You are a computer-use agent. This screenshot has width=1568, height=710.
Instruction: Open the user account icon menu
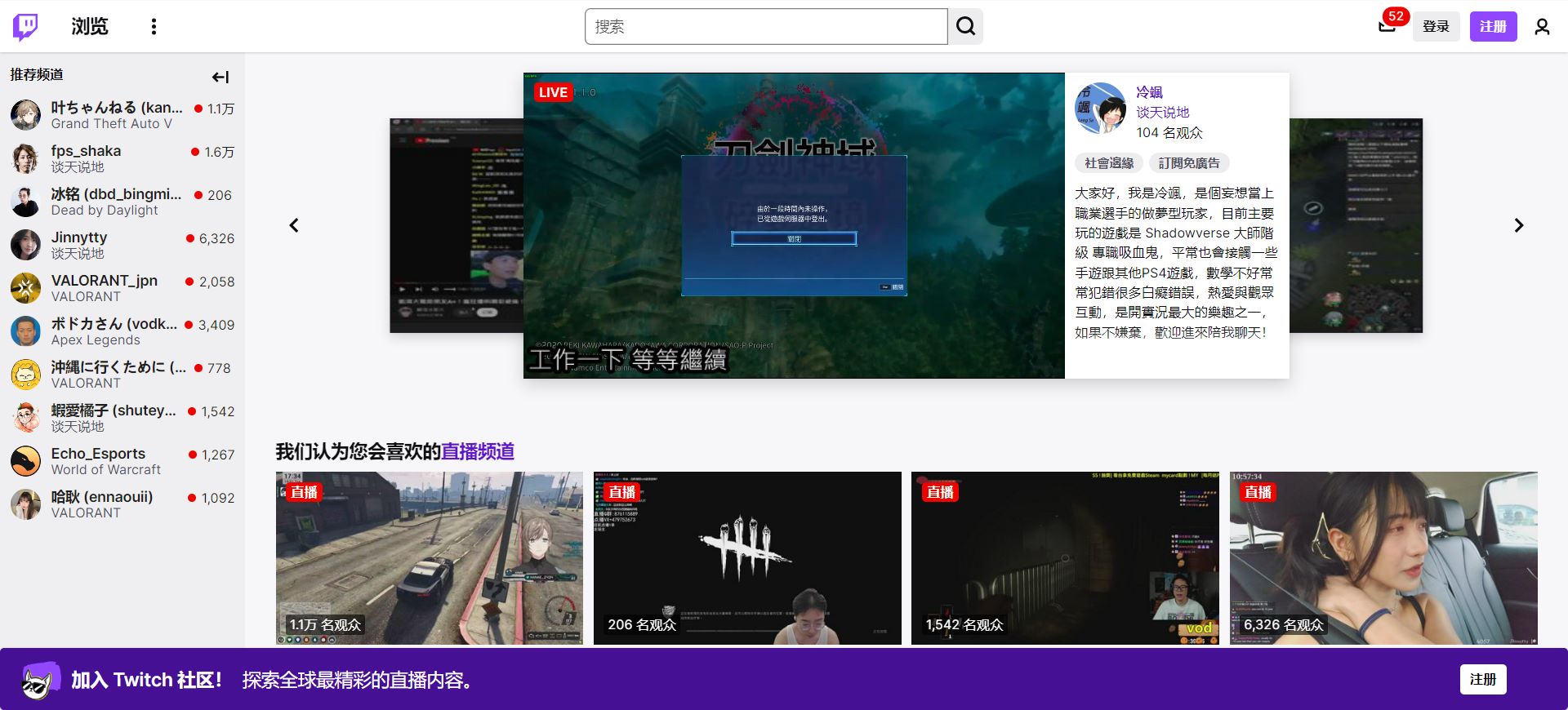[1542, 27]
